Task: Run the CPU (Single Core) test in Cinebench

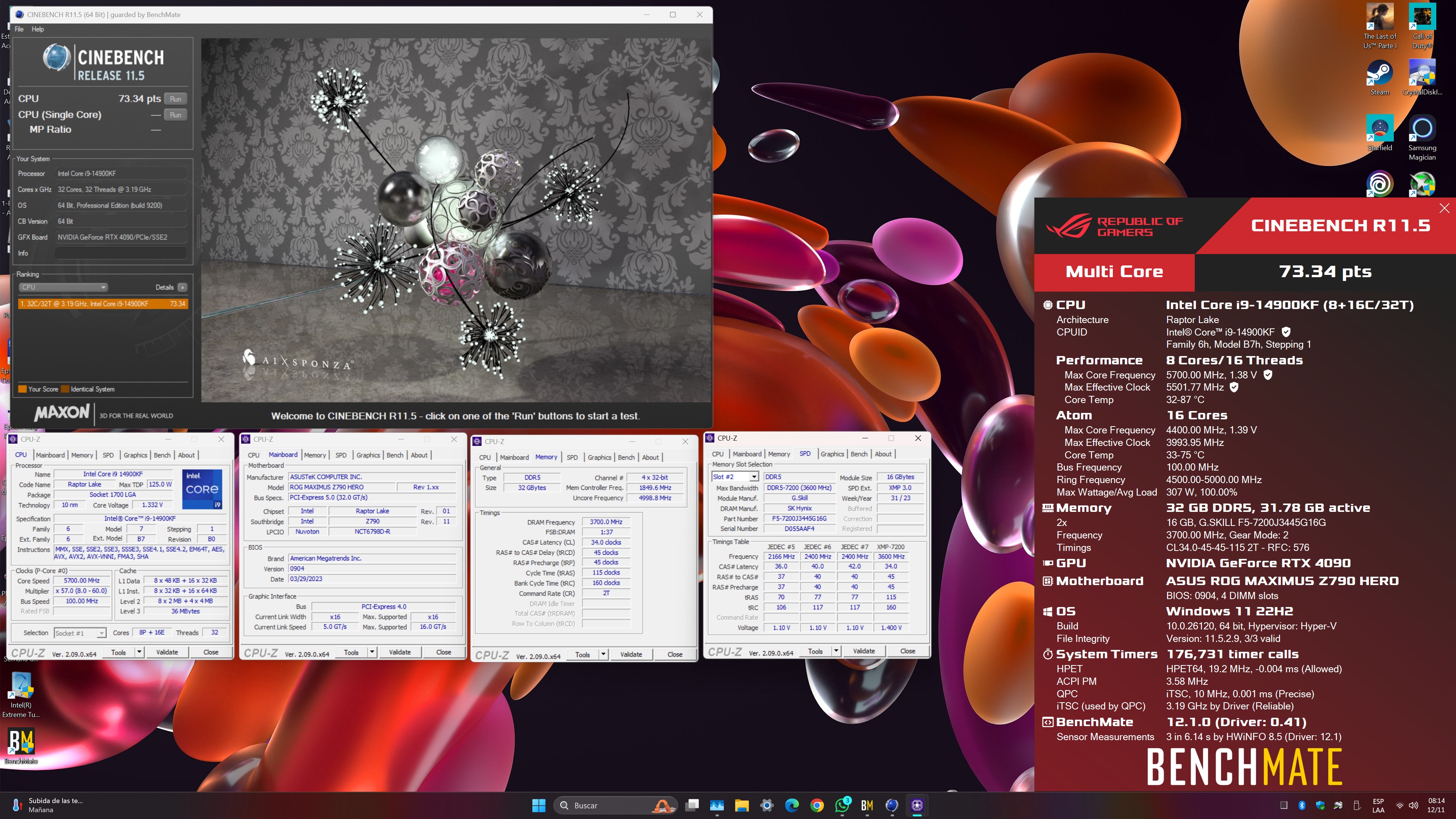Action: tap(175, 115)
